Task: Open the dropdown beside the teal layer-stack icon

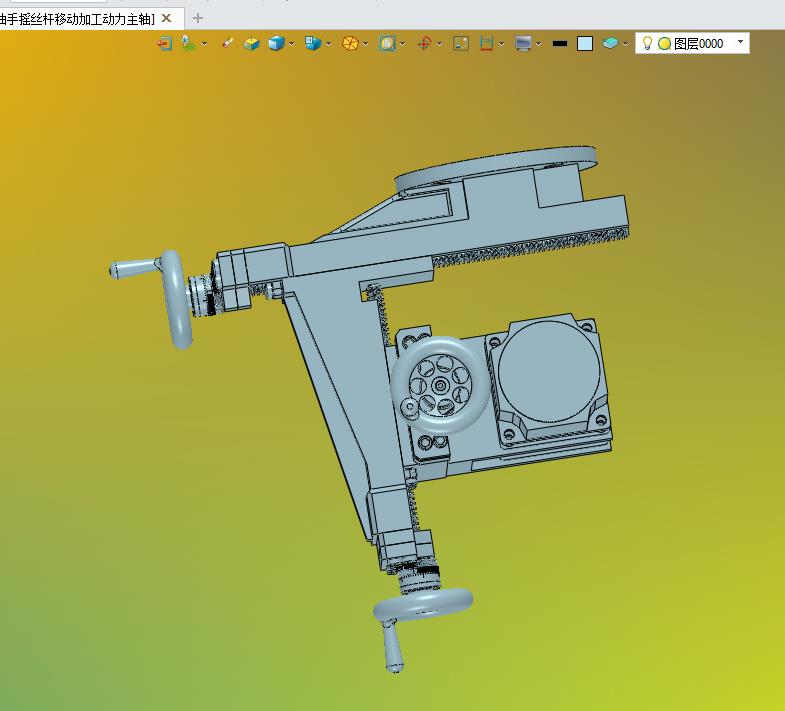Action: click(625, 44)
